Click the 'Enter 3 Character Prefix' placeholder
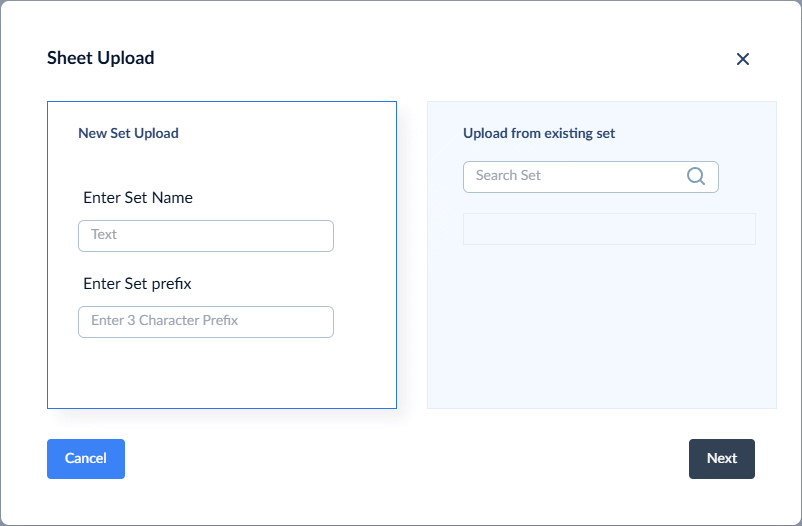 pos(164,320)
